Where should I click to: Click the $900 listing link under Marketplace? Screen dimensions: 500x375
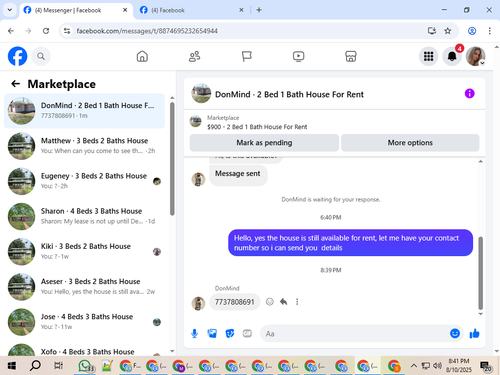pyautogui.click(x=257, y=127)
